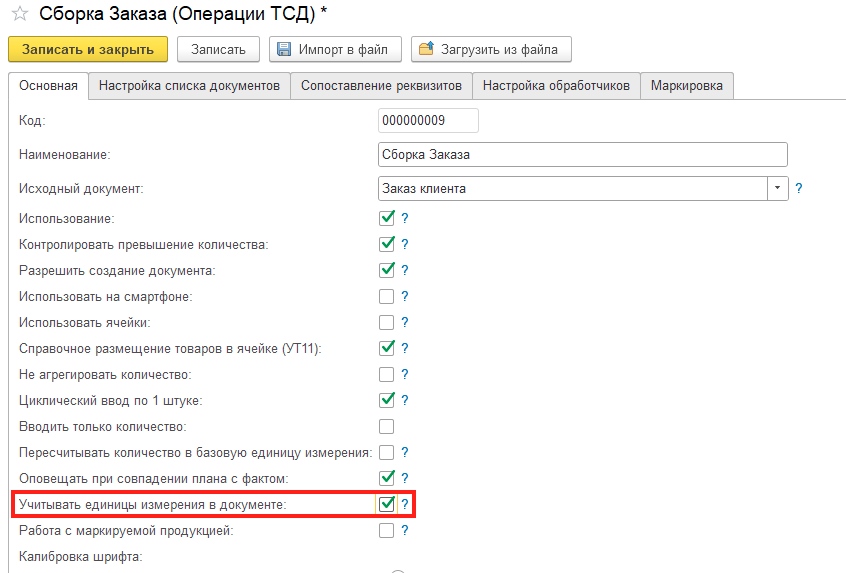846x573 pixels.
Task: Click the Наименование label
Action: (x=64, y=154)
